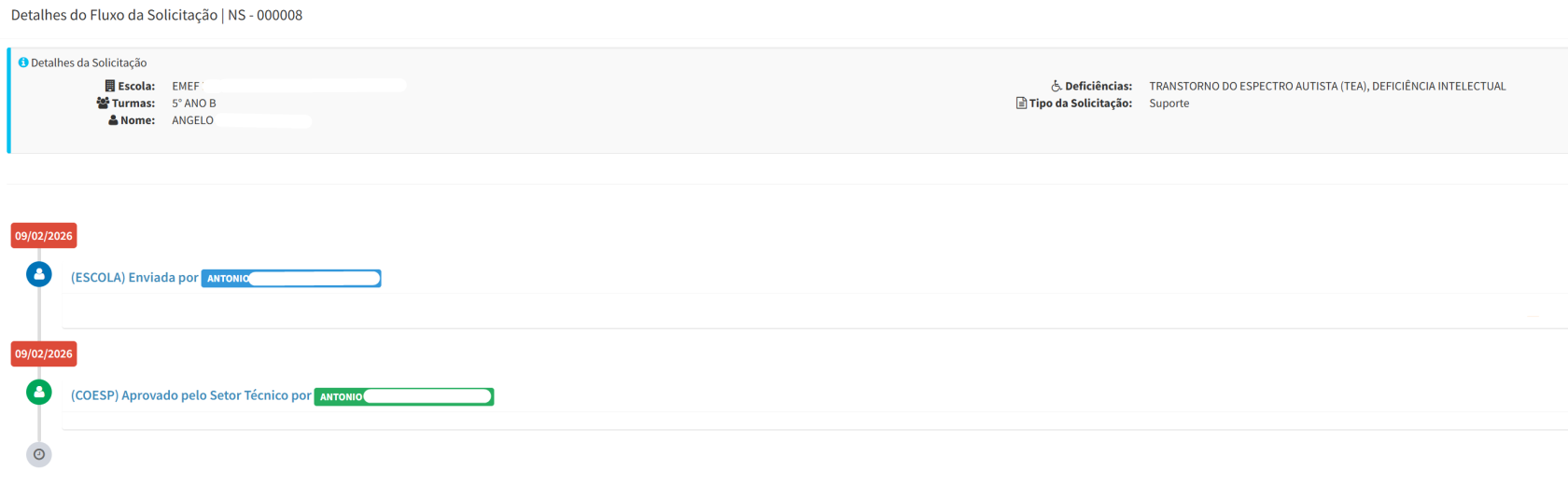Open the (COESP) Aprovado pelo Setor Técnico entry
Screen dimensions: 1568x484
coord(190,395)
